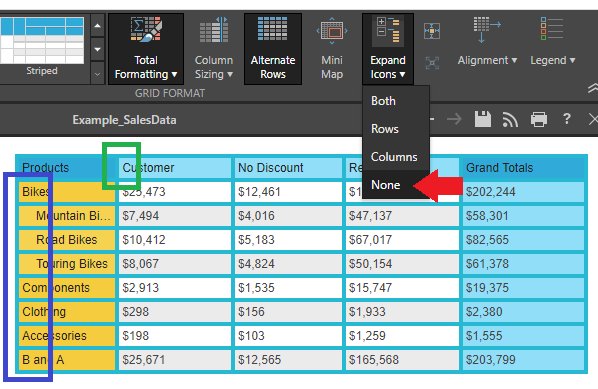The width and height of the screenshot is (598, 389).
Task: Open the Total Formatting dropdown
Action: pyautogui.click(x=146, y=49)
